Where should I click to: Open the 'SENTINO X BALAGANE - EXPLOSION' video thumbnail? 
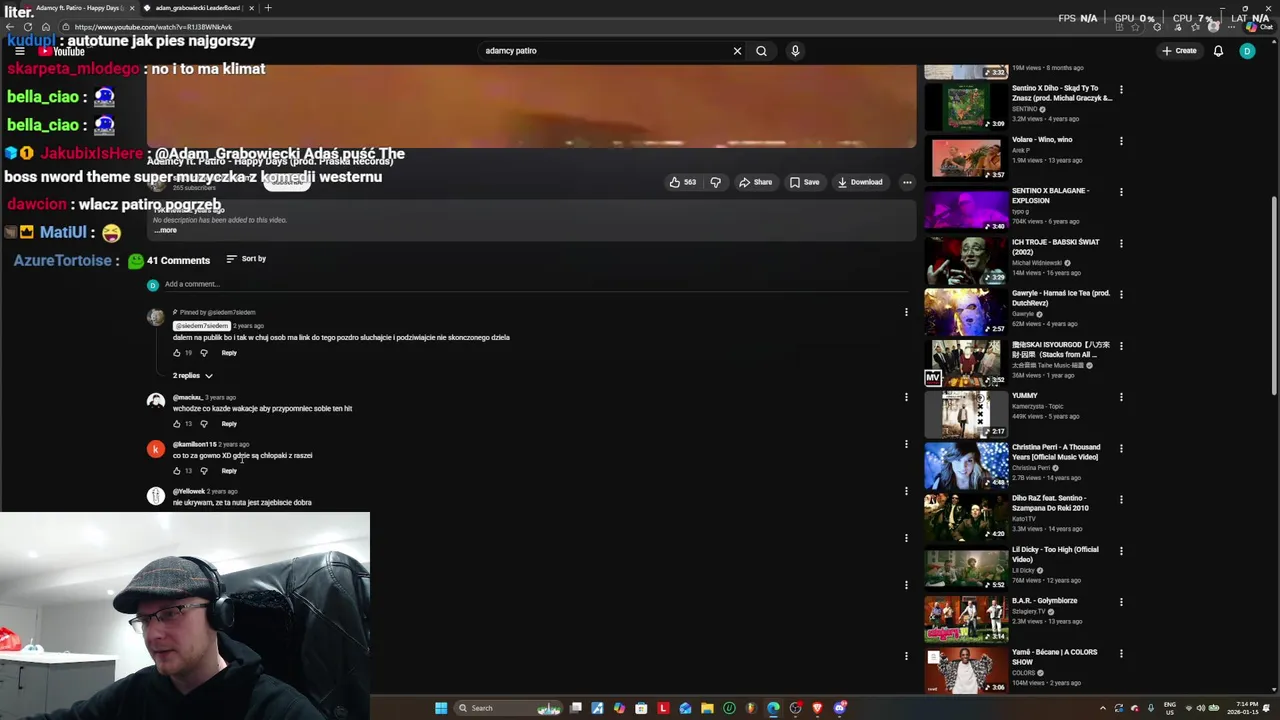[x=966, y=208]
